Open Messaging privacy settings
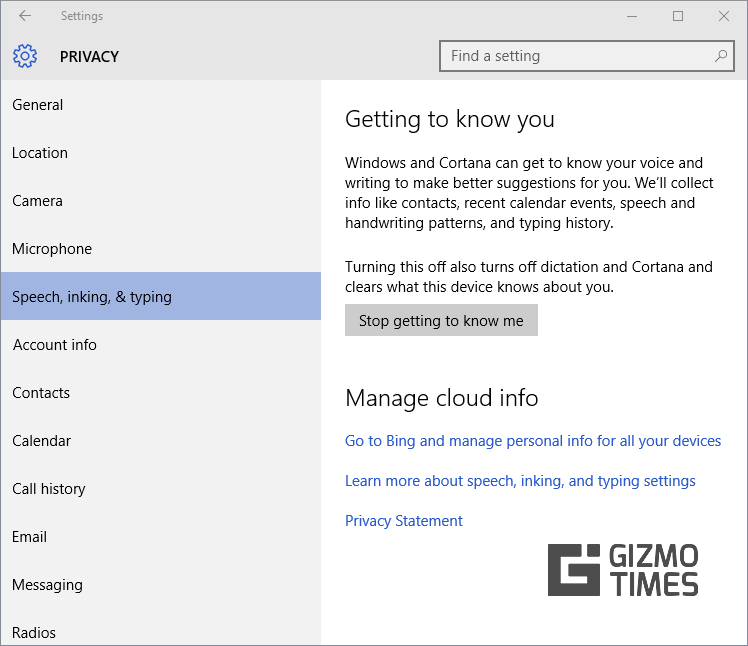 [161, 584]
